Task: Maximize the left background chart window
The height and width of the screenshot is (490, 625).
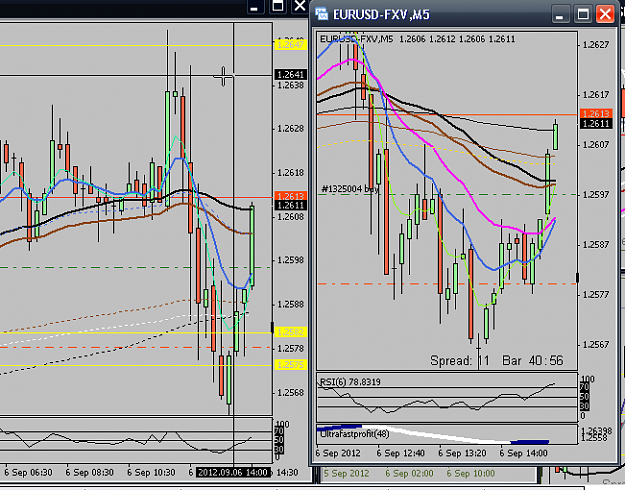Action: click(277, 6)
